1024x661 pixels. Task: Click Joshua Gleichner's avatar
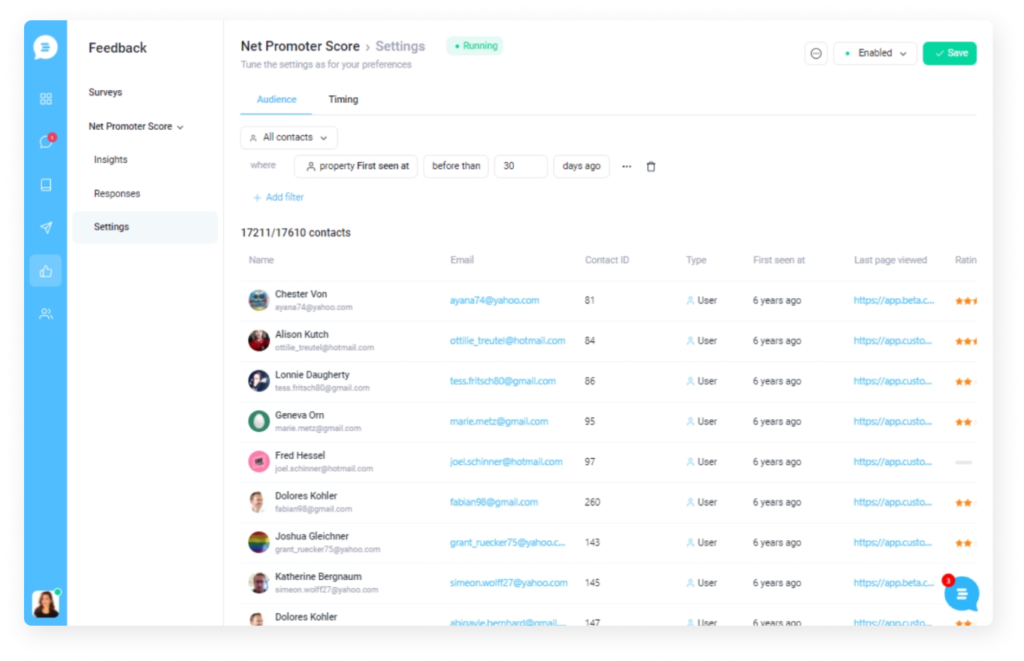point(259,542)
